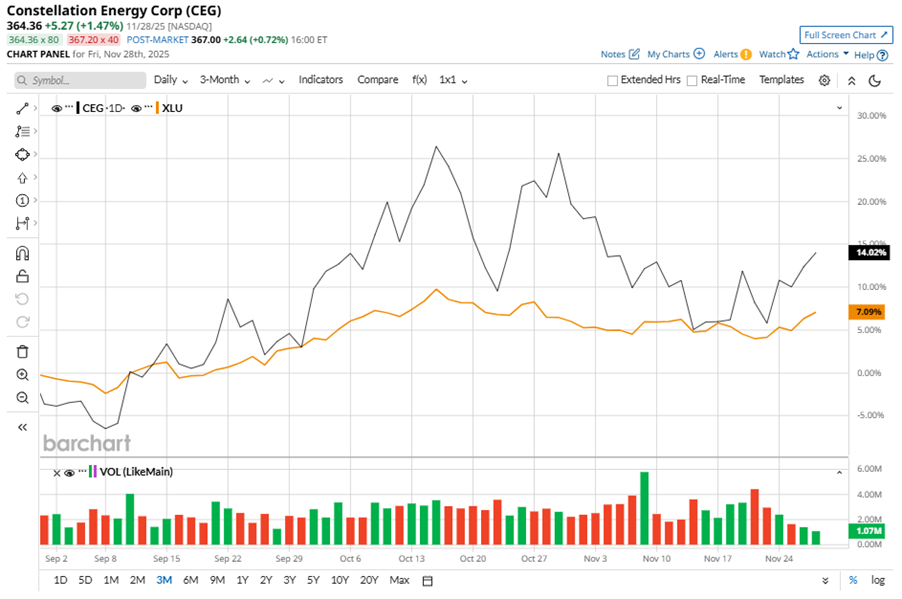The image size is (902, 599).
Task: Select the 1D time range
Action: pyautogui.click(x=60, y=580)
